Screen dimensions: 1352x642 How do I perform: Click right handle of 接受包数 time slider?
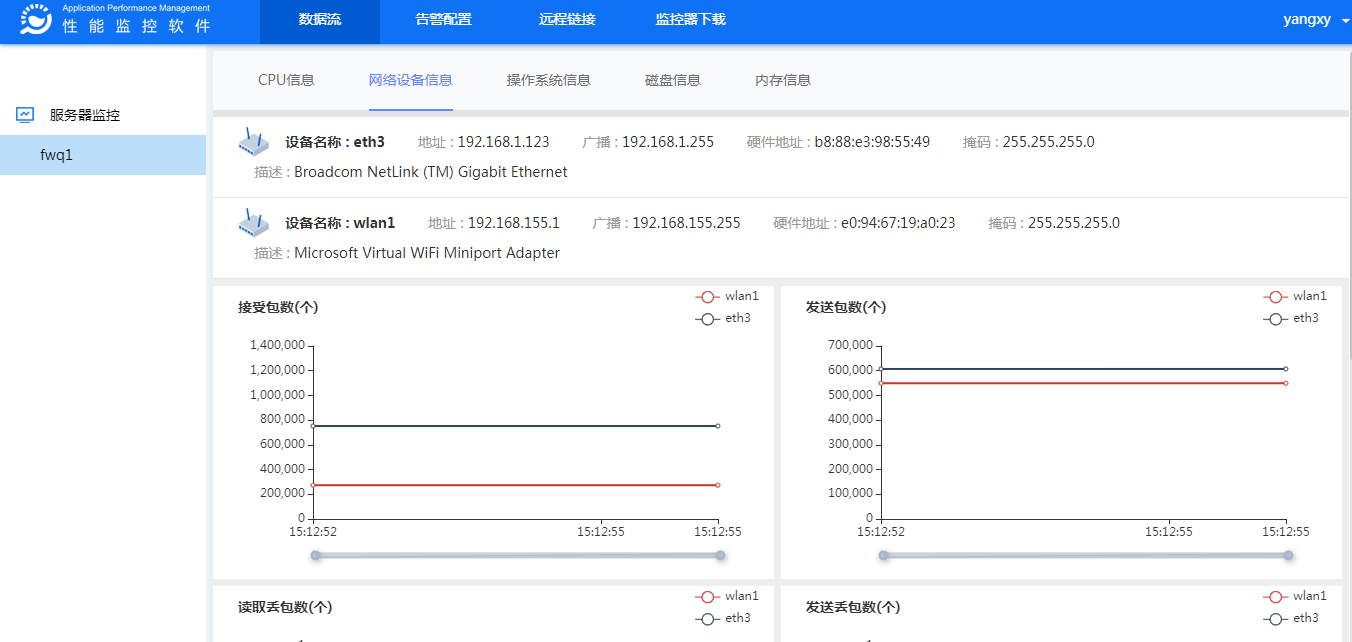pos(720,555)
